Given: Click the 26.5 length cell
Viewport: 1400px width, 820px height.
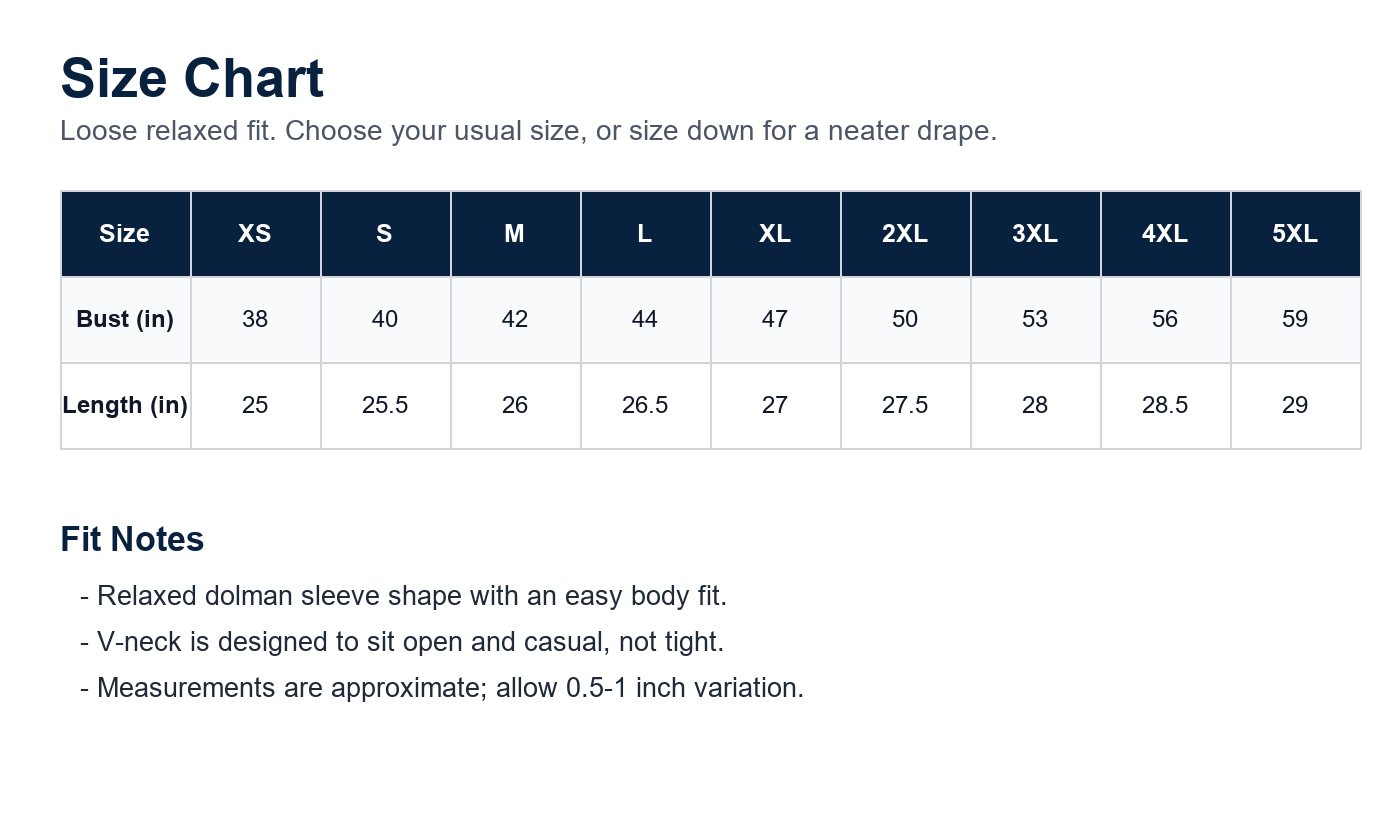Looking at the screenshot, I should 645,406.
